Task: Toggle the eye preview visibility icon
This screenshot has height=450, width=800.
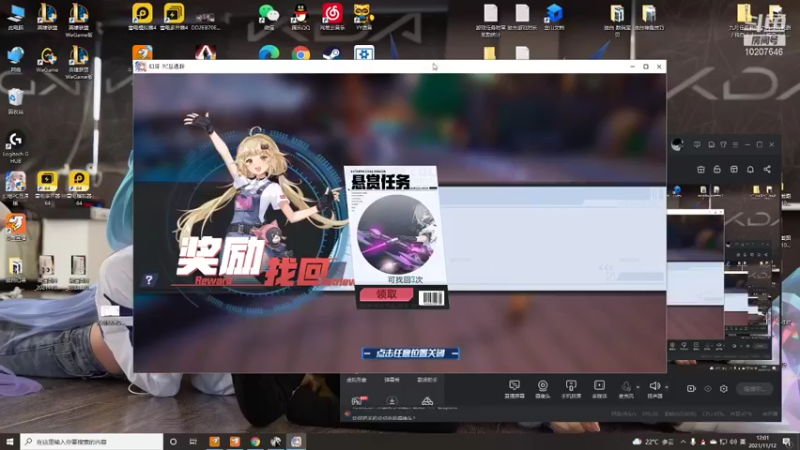Action: pyautogui.click(x=708, y=388)
